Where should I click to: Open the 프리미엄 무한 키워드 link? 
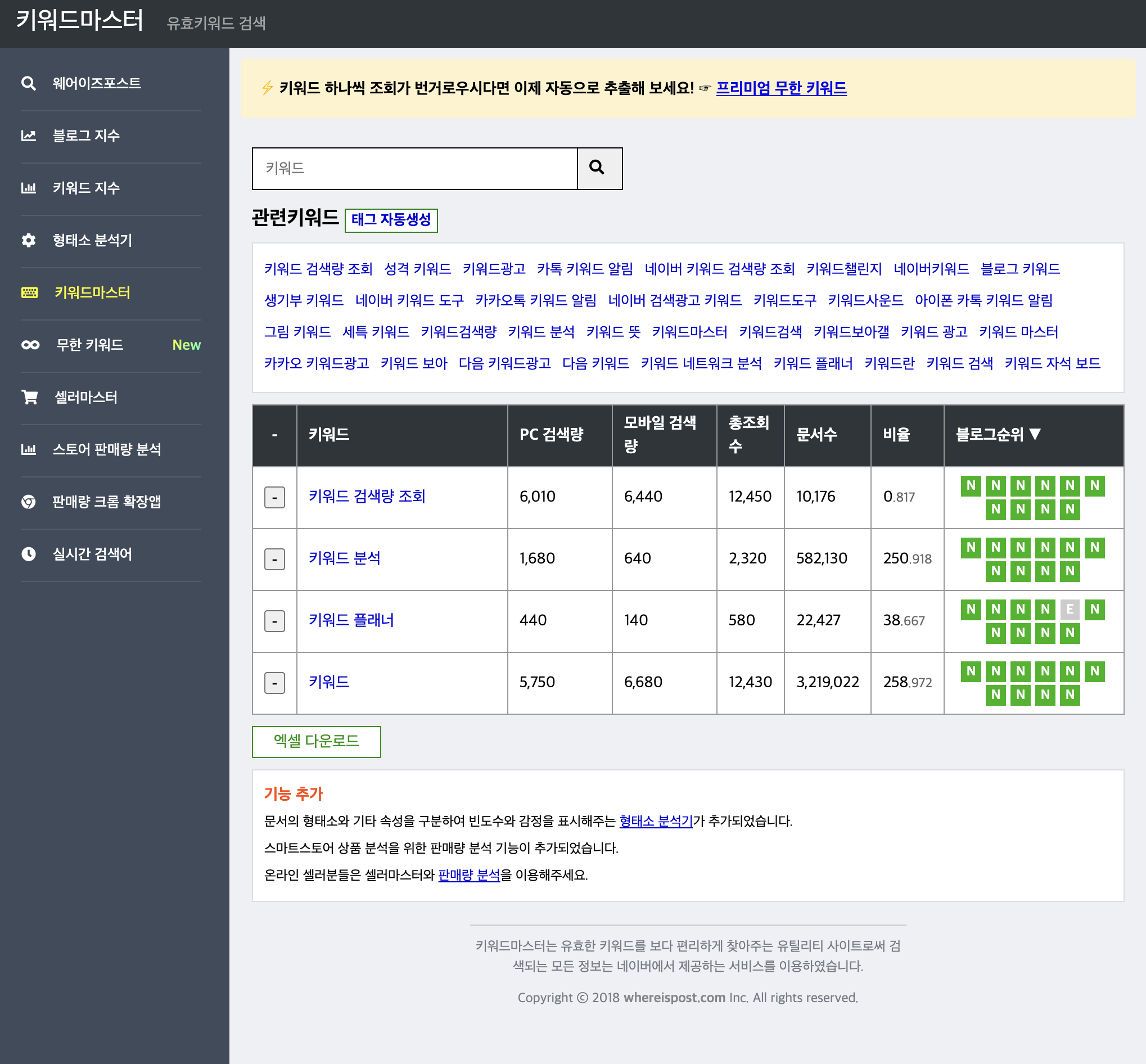coord(781,88)
